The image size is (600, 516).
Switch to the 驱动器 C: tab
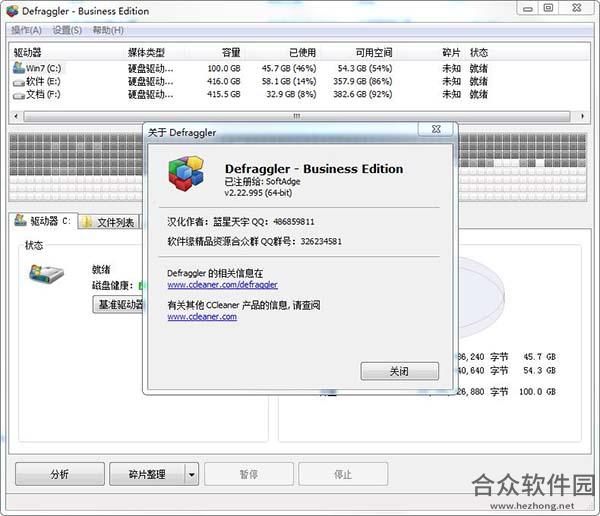click(43, 221)
